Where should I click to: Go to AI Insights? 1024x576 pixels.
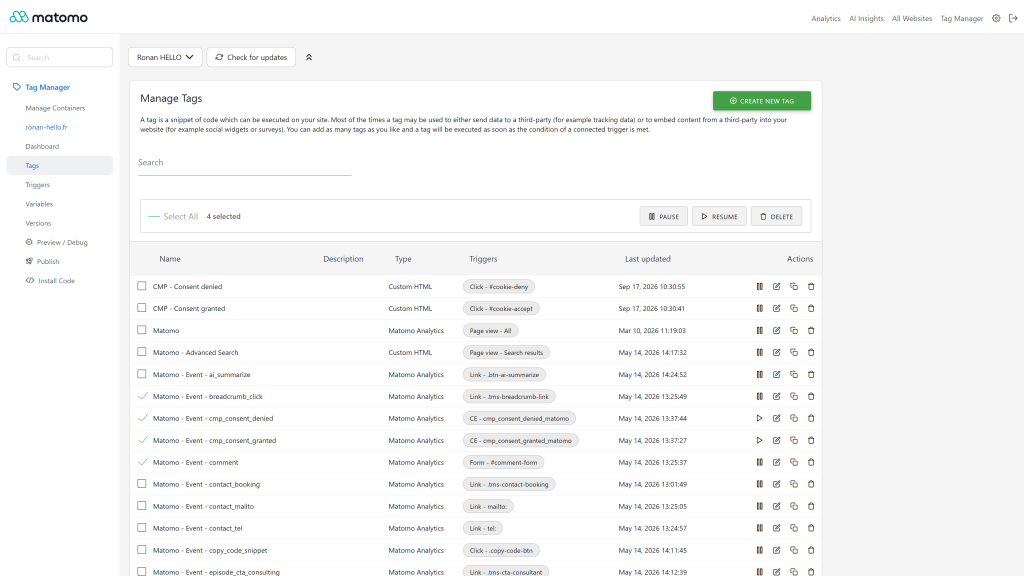click(866, 18)
